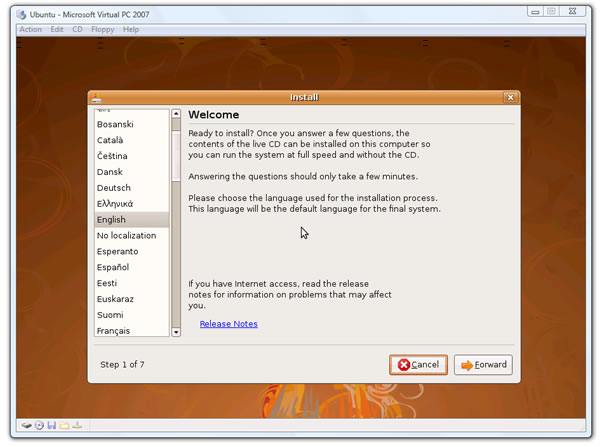Screen dimensions: 600x447
Task: Open the Floppy menu
Action: pyautogui.click(x=103, y=29)
